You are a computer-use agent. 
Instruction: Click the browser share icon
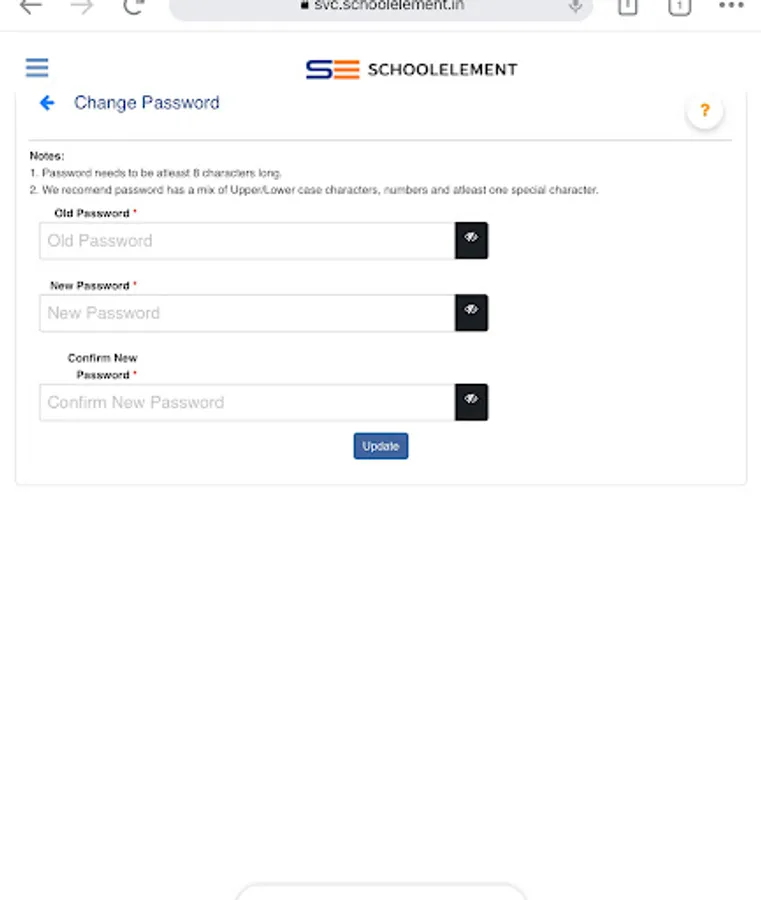coord(627,6)
